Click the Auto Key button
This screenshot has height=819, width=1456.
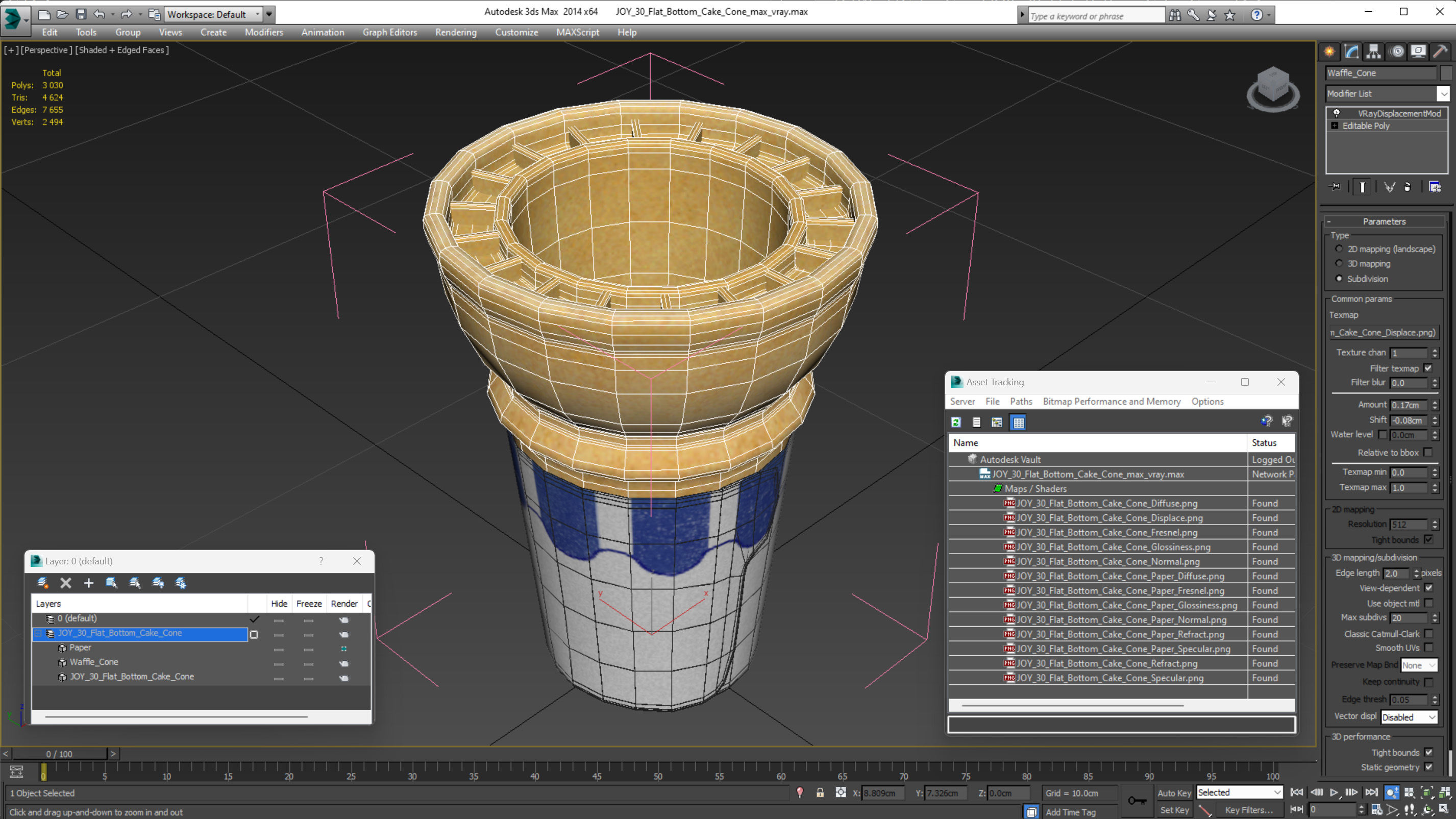click(x=1174, y=792)
